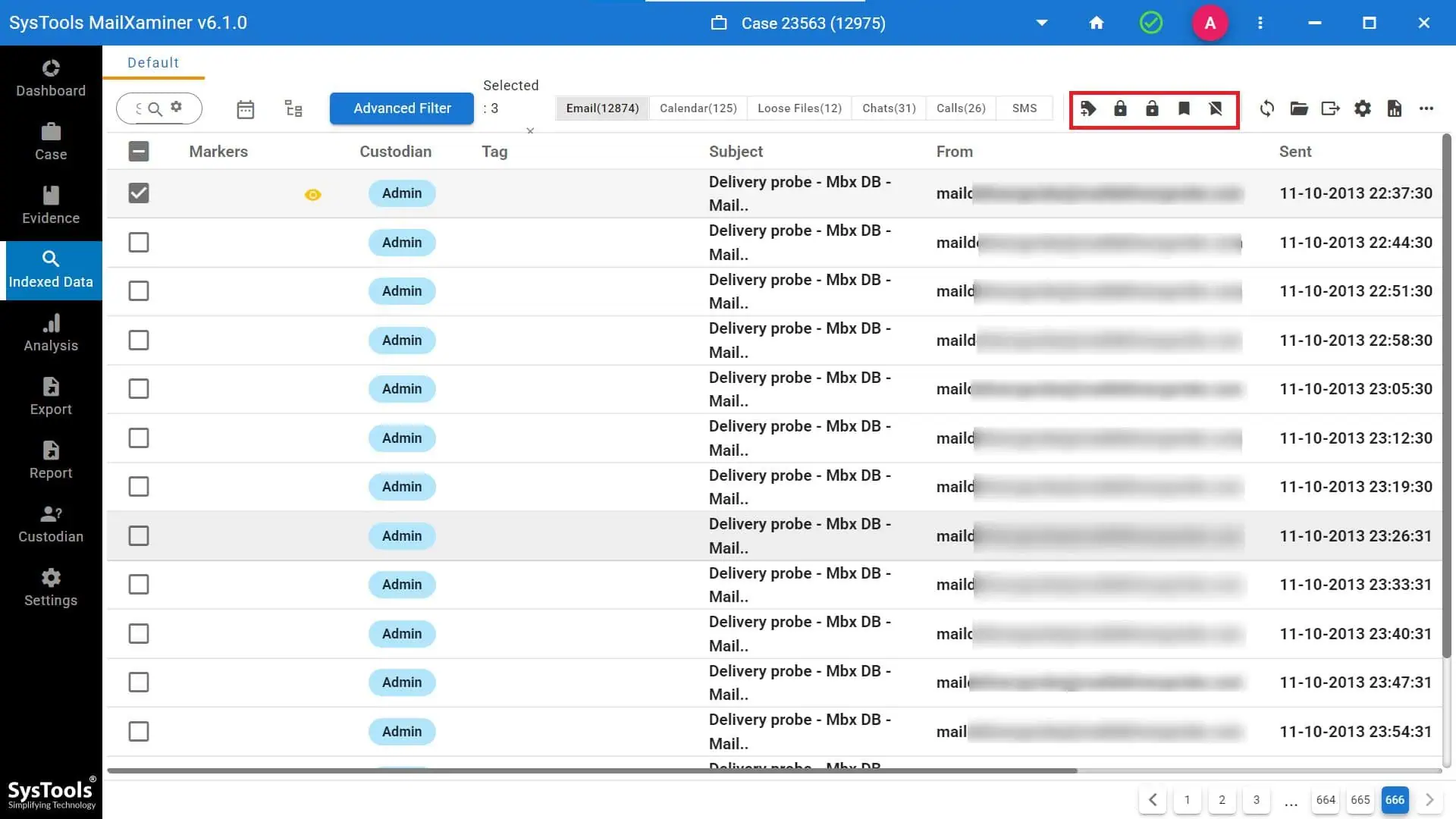This screenshot has height=819, width=1456.
Task: Go to page 3
Action: [1257, 799]
